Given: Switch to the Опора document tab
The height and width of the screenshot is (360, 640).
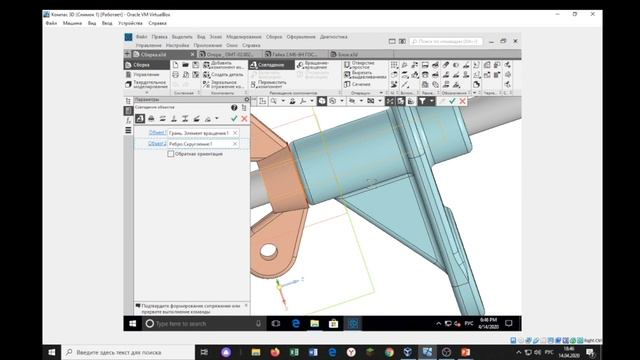Looking at the screenshot, I should point(230,54).
